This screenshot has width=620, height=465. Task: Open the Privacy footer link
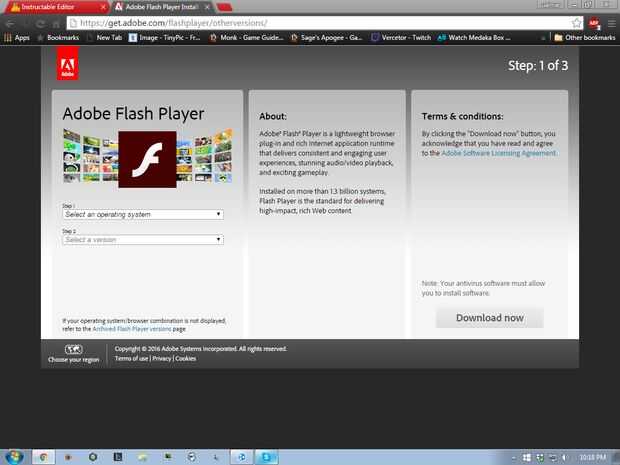pos(161,358)
